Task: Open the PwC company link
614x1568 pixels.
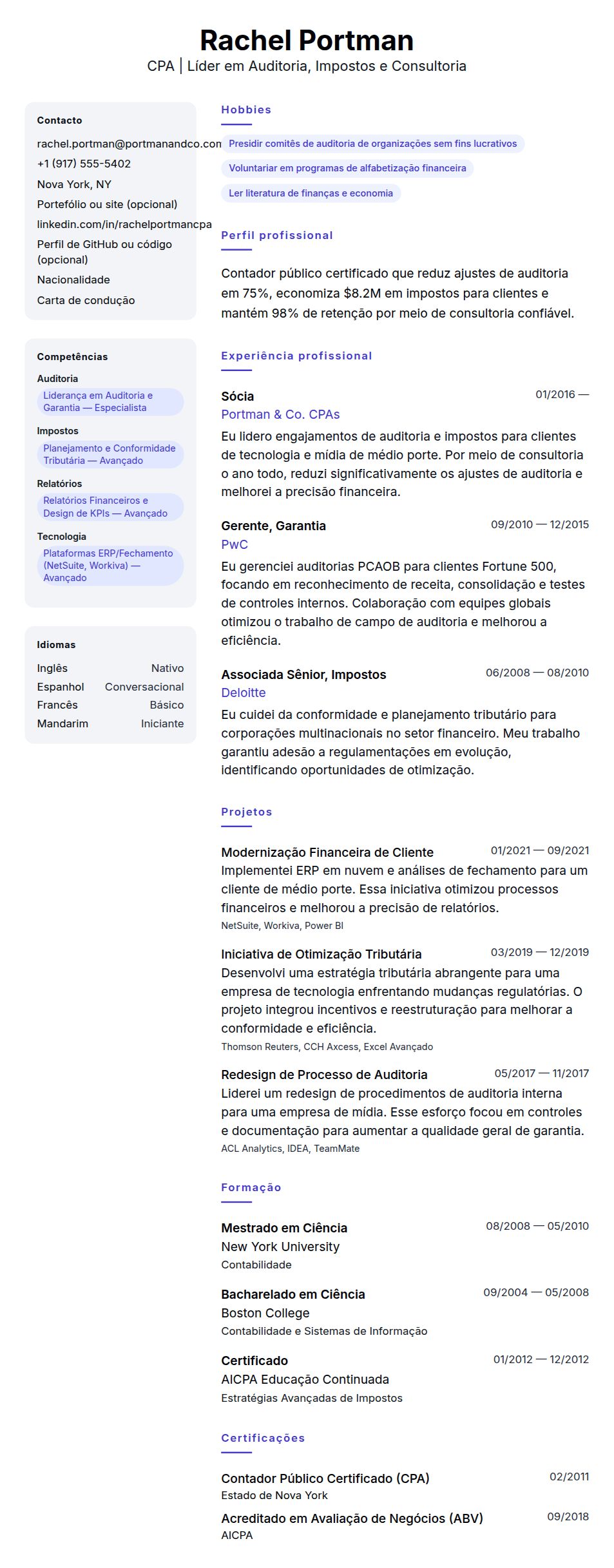Action: coord(235,545)
